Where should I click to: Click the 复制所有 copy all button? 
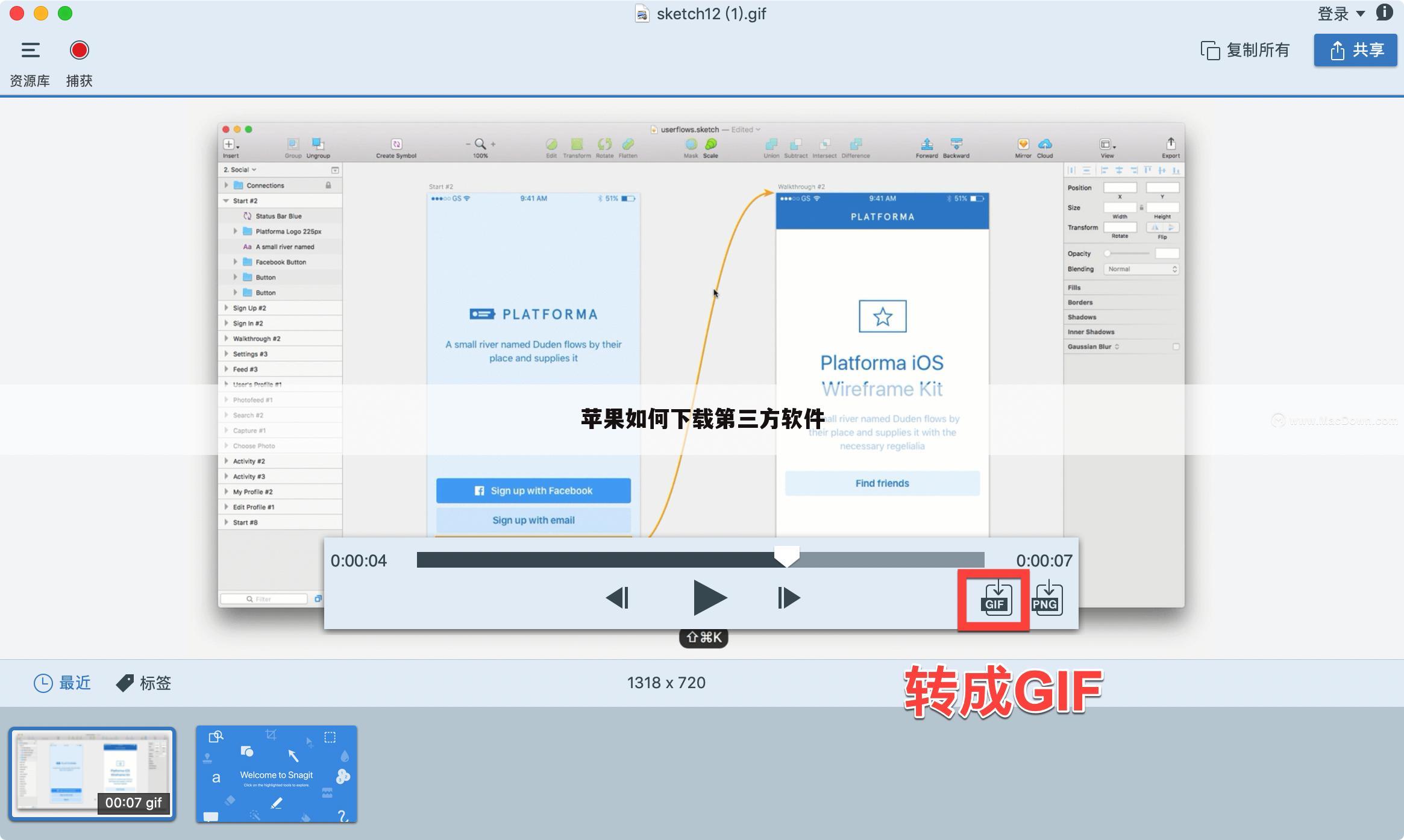pyautogui.click(x=1245, y=50)
